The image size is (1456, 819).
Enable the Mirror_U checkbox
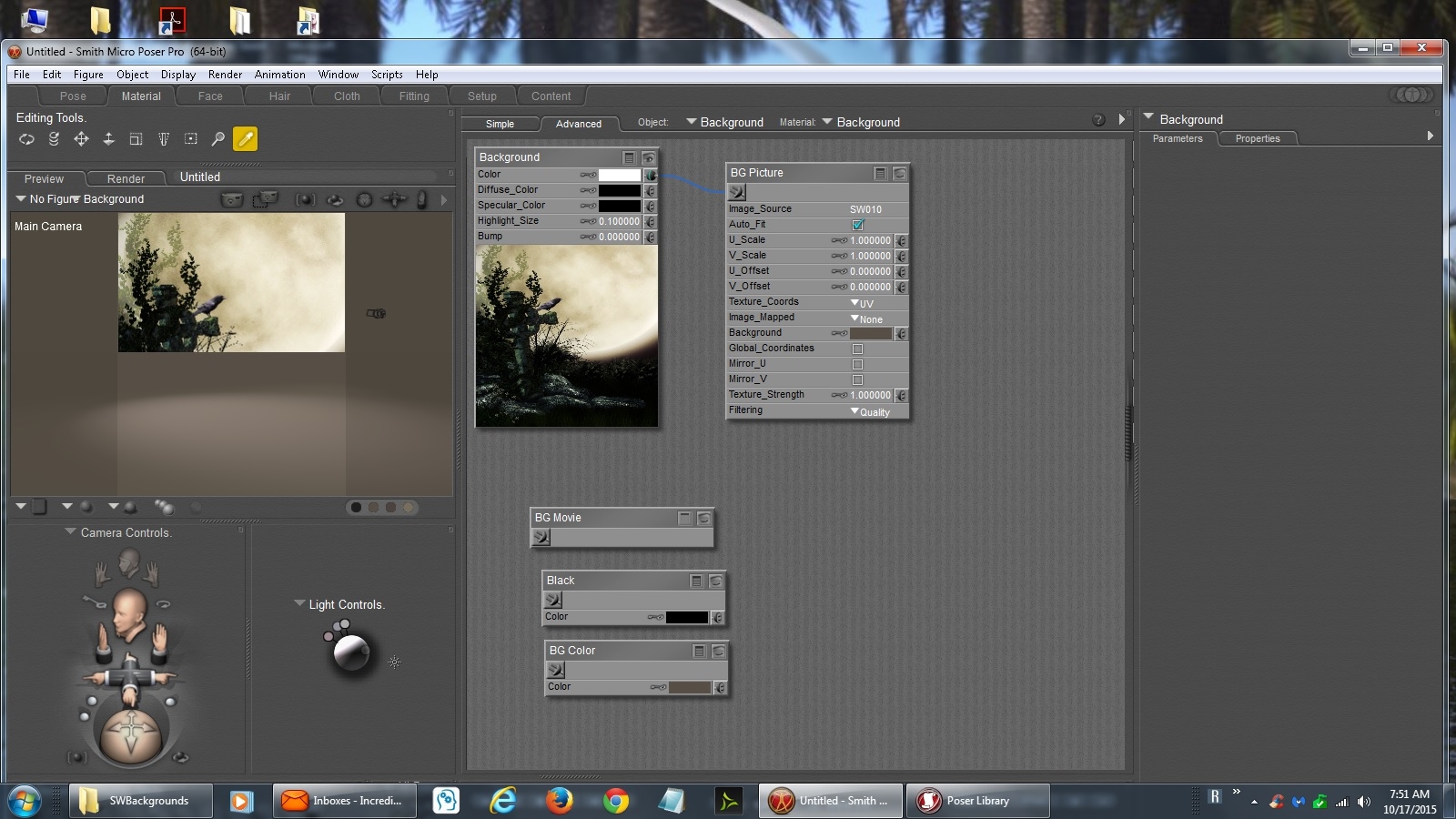[x=857, y=364]
